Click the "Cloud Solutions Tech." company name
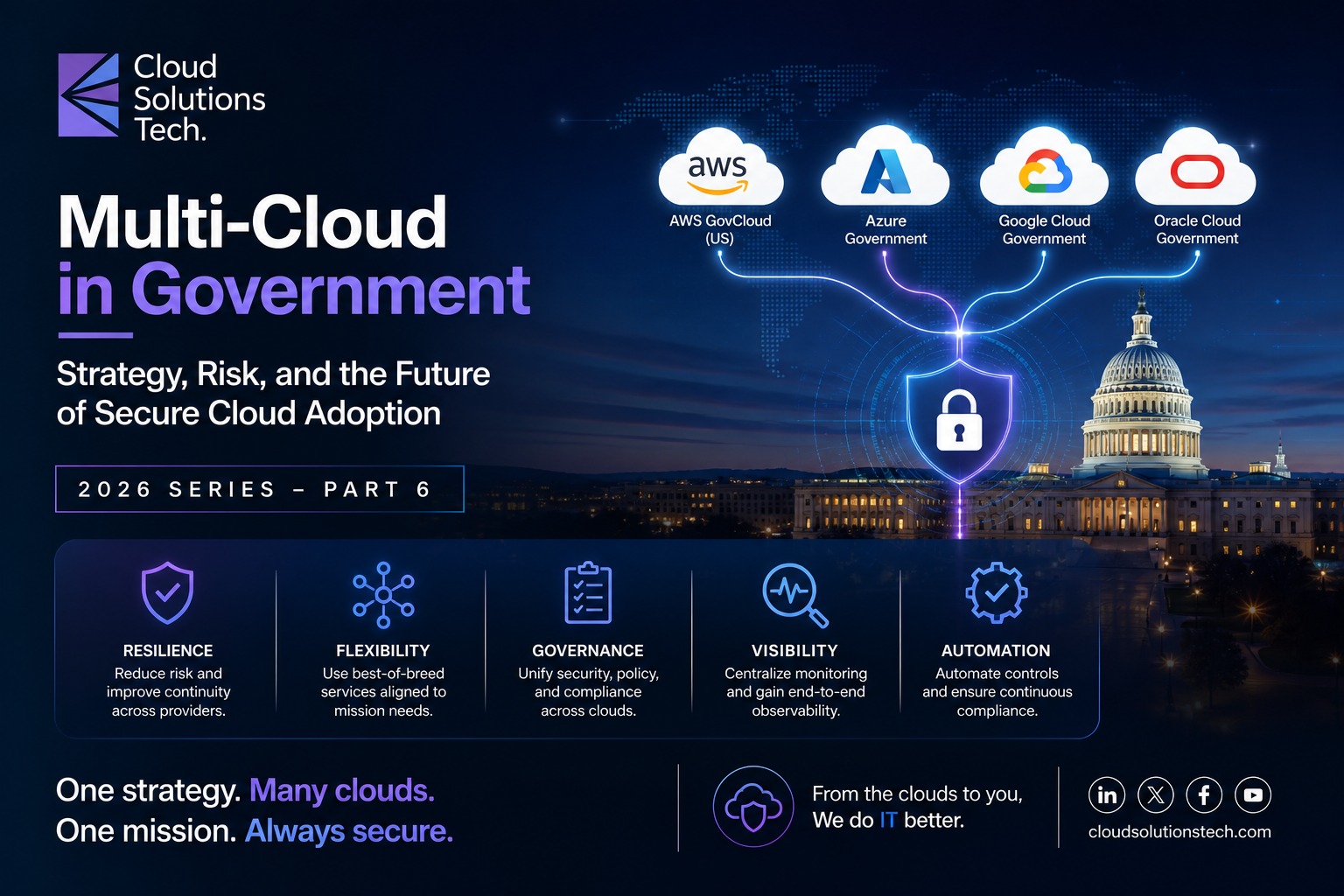This screenshot has height=896, width=1344. tap(199, 98)
